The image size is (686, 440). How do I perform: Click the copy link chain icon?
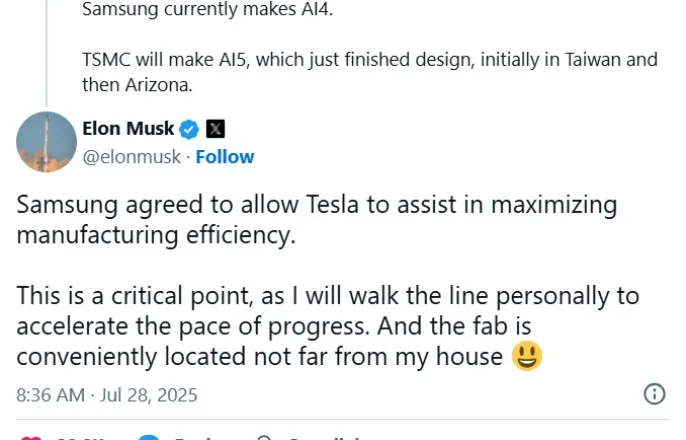tap(265, 437)
